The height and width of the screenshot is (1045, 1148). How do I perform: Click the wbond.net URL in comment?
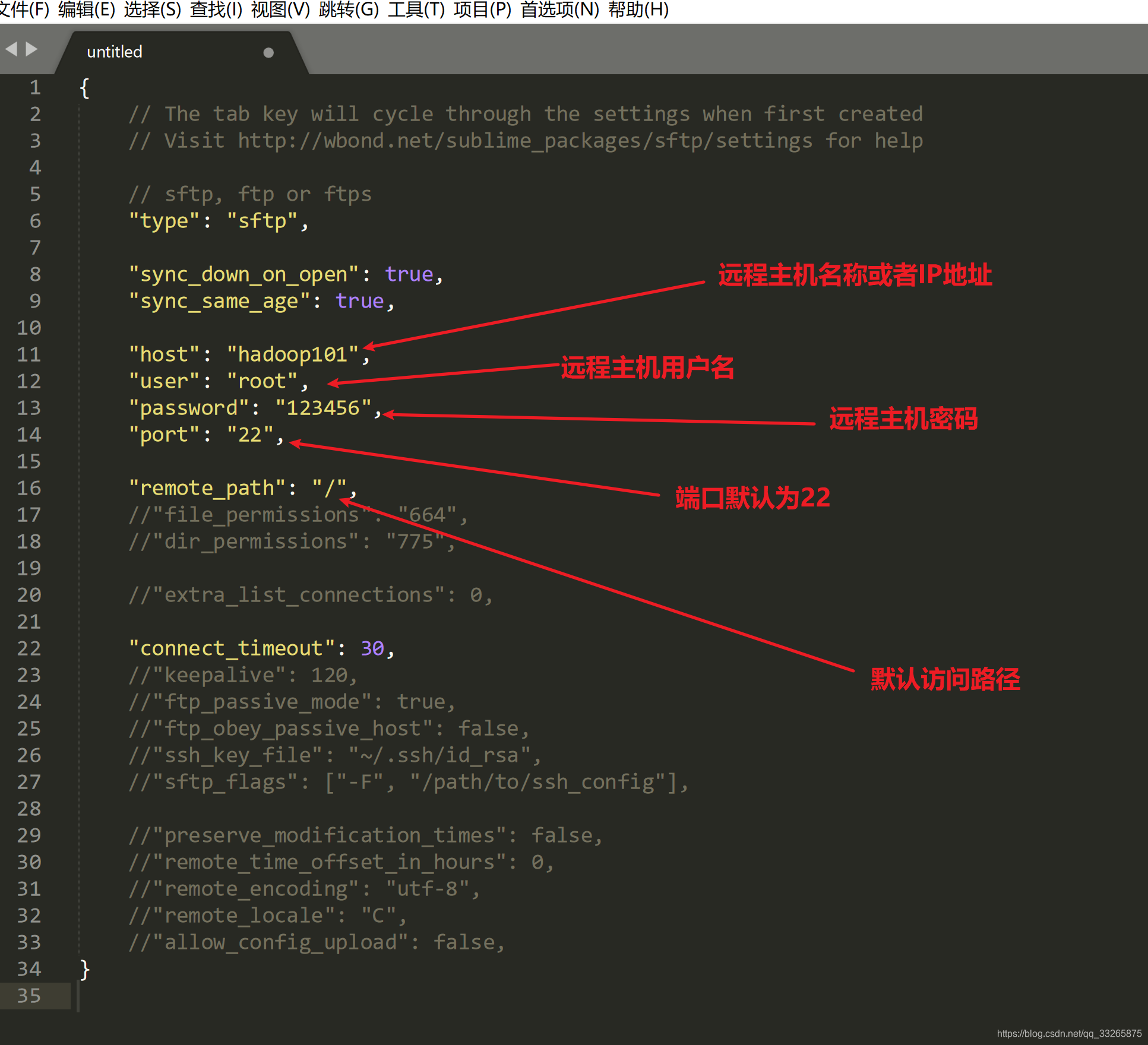click(524, 141)
